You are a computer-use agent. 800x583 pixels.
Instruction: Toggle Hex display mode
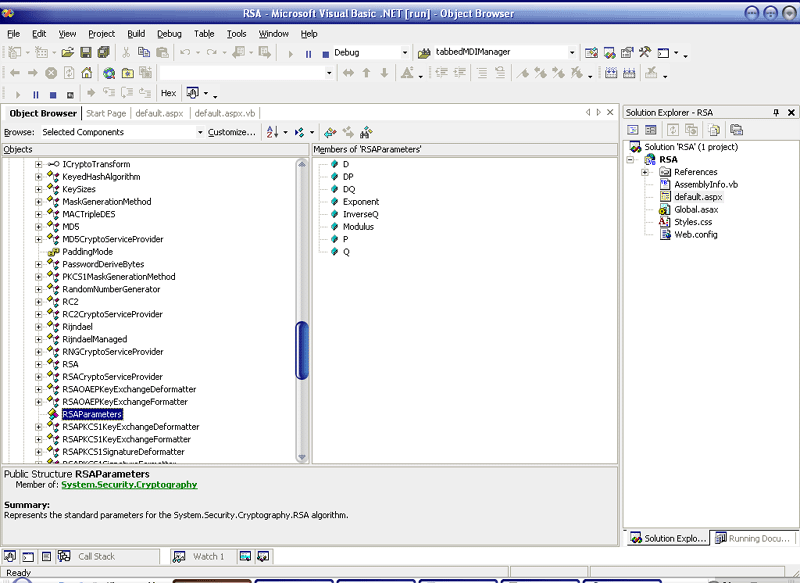(x=168, y=94)
